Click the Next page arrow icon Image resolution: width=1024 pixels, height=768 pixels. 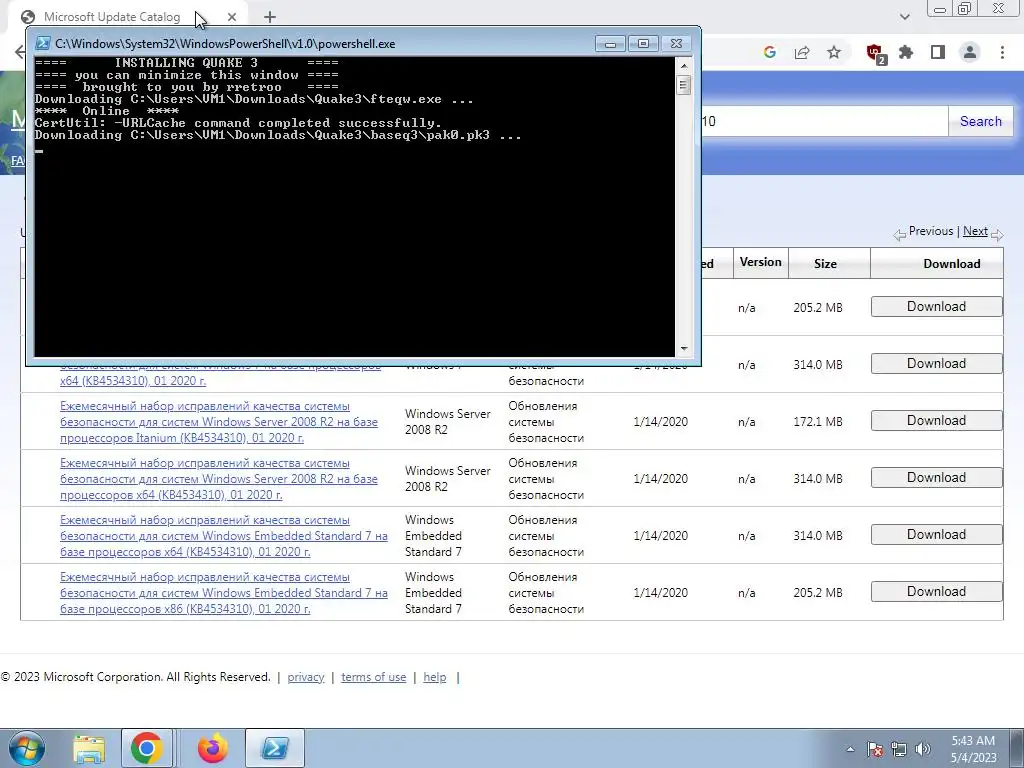point(997,234)
